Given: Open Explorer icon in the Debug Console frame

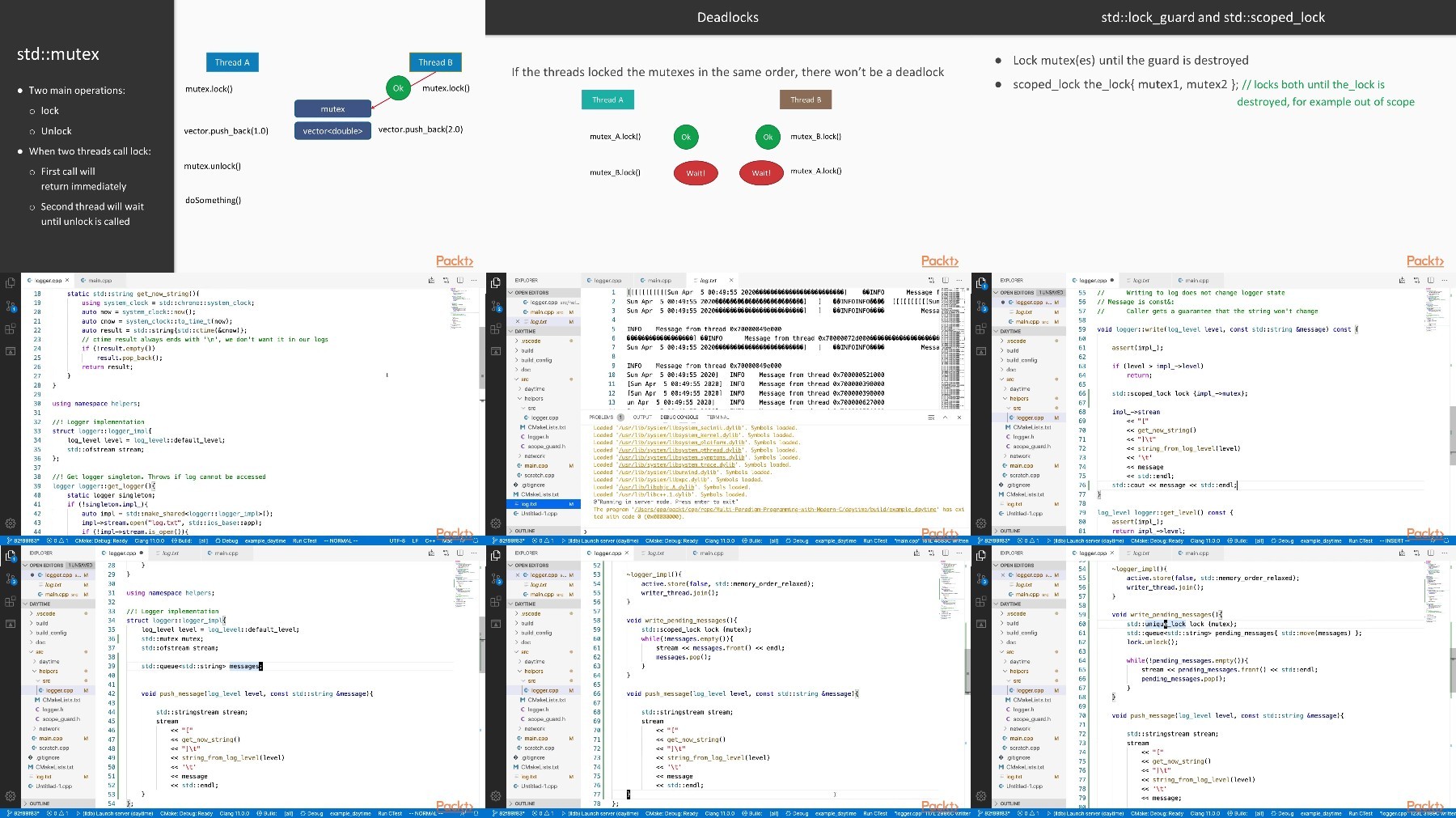Looking at the screenshot, I should coord(496,283).
